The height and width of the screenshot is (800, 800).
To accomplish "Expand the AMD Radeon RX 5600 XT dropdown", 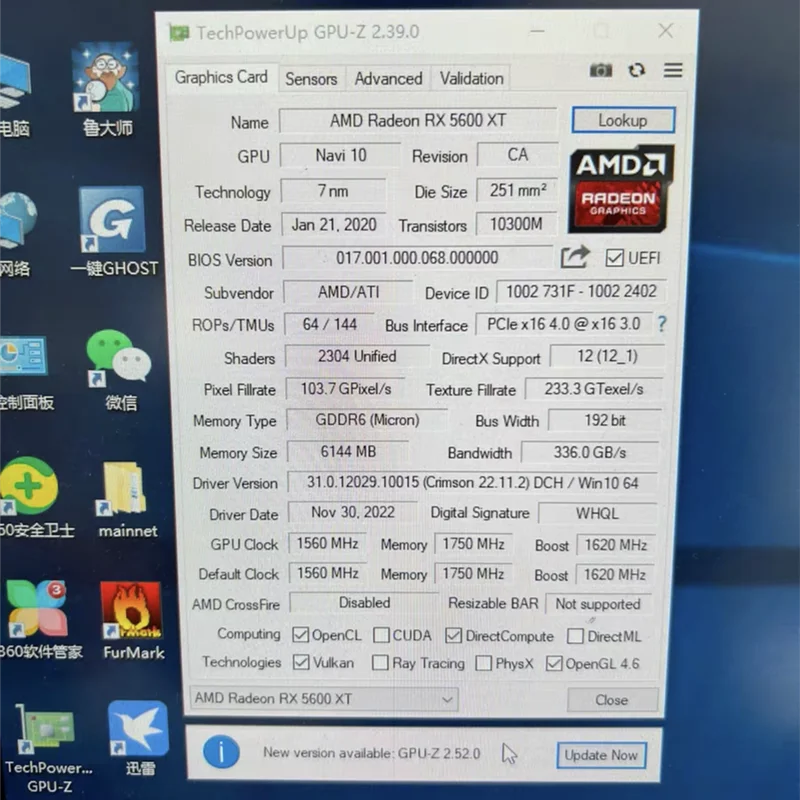I will 323,698.
